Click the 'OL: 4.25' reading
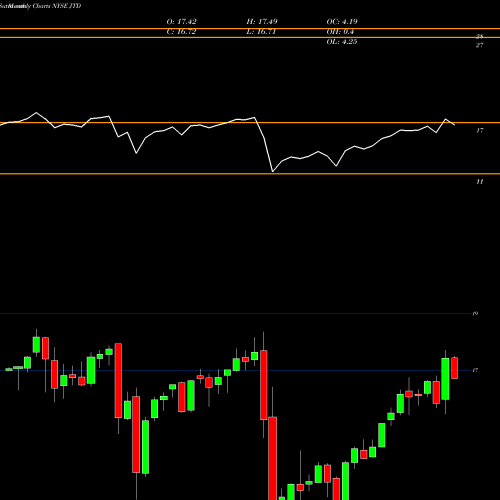 (x=342, y=42)
